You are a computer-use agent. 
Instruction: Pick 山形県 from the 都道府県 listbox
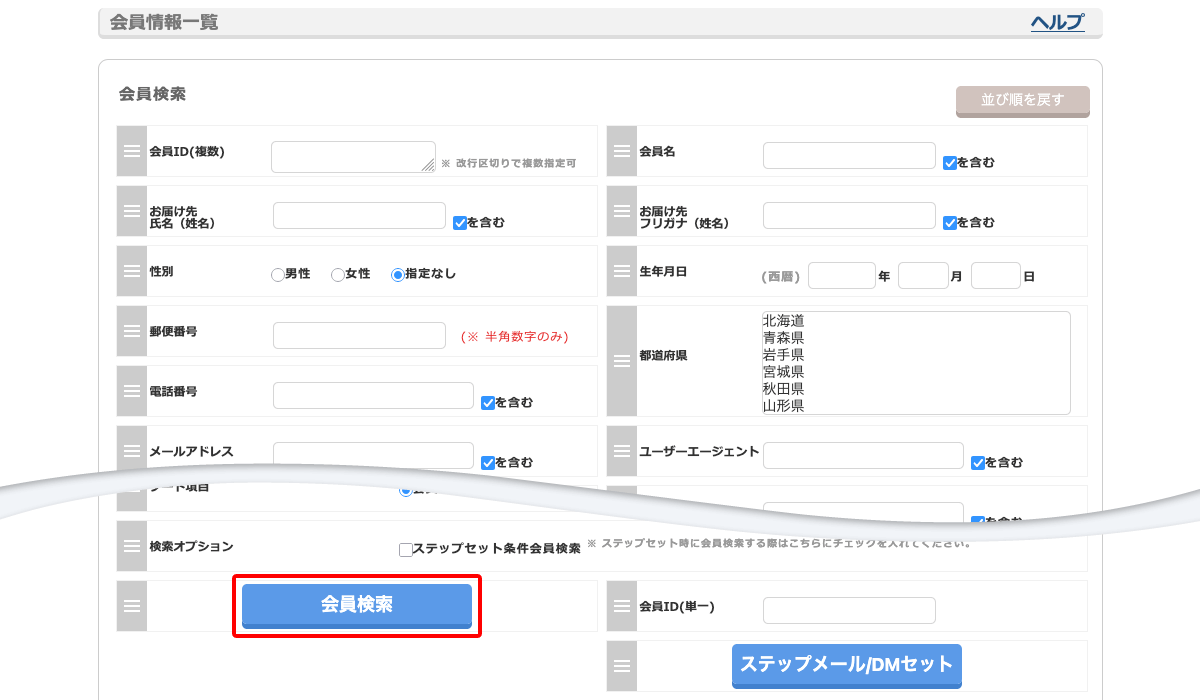[x=784, y=406]
